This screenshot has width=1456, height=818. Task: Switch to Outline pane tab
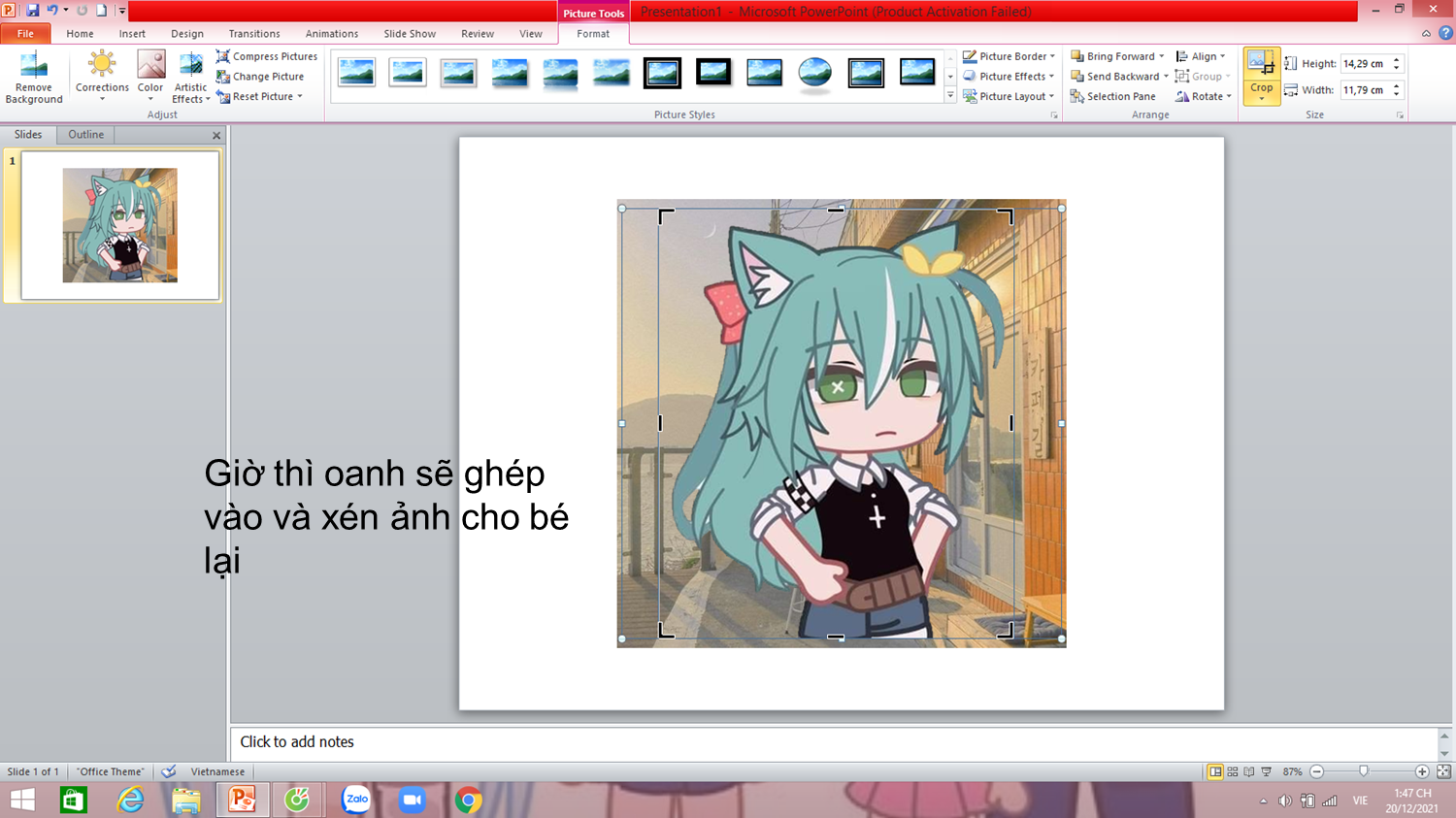pyautogui.click(x=85, y=135)
